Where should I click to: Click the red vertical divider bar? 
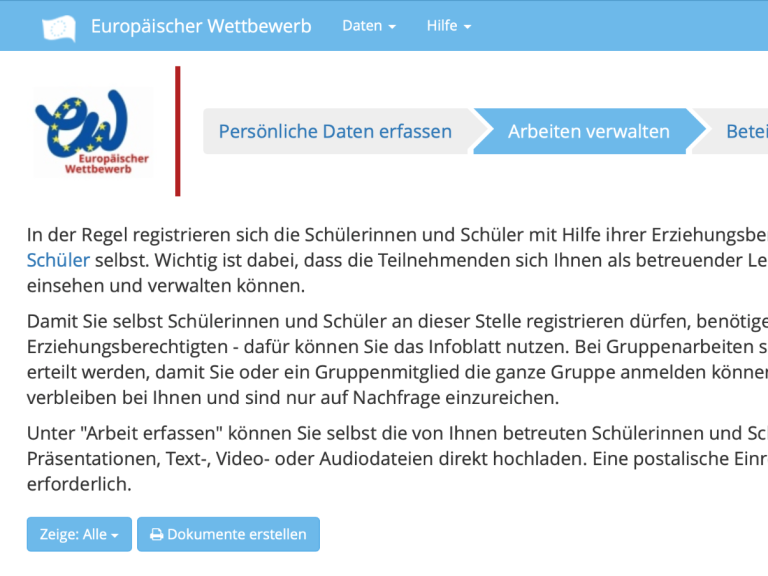[178, 131]
